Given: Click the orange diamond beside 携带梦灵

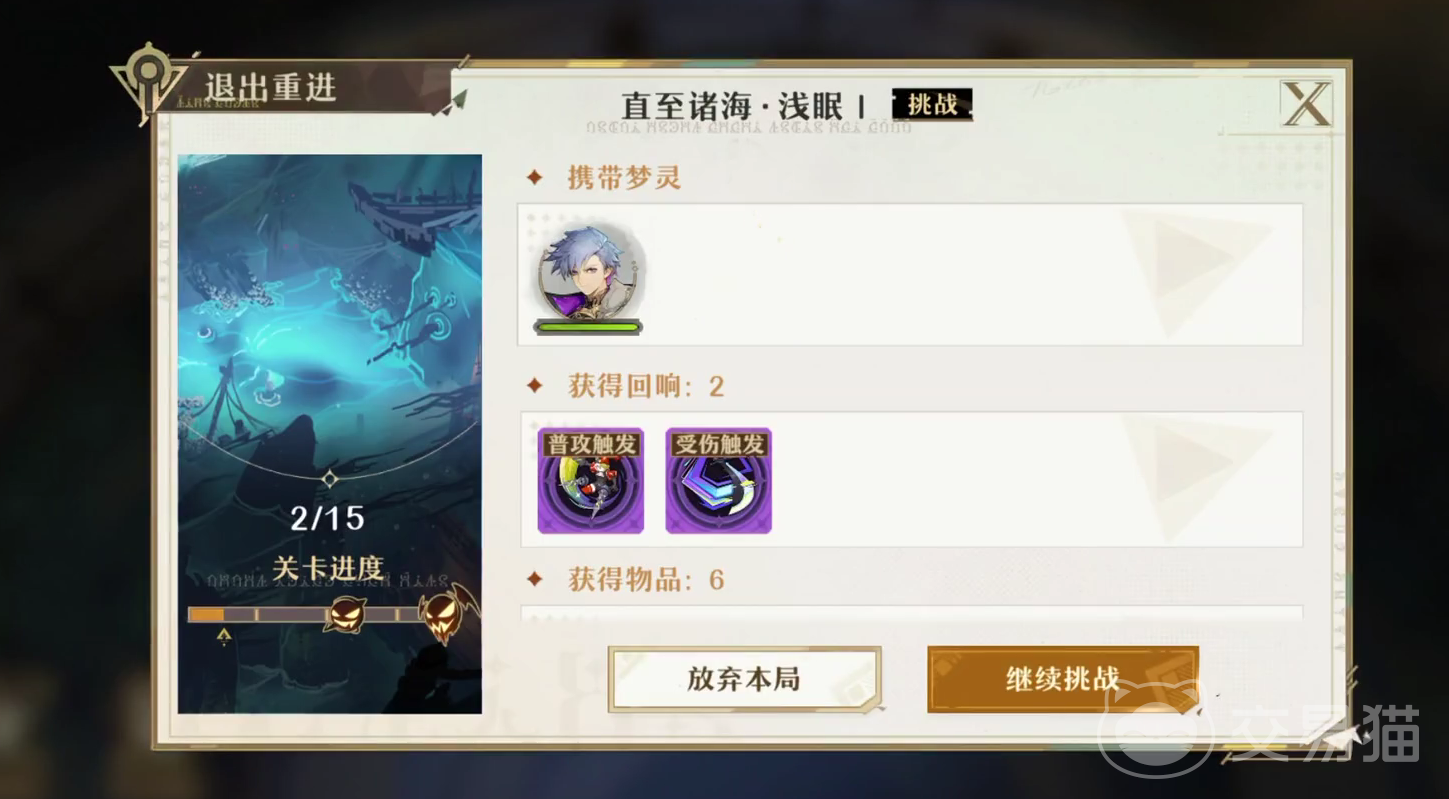Looking at the screenshot, I should pyautogui.click(x=535, y=178).
